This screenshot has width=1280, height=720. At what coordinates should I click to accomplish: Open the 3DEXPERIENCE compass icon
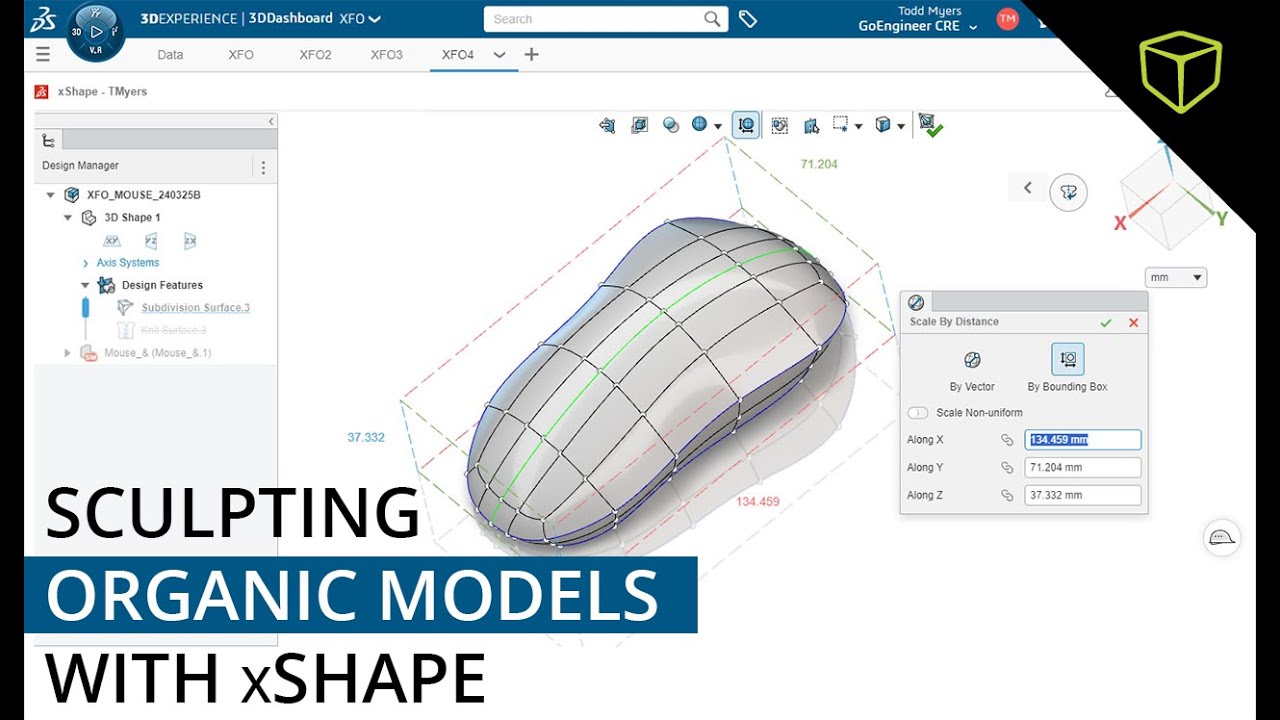coord(95,31)
